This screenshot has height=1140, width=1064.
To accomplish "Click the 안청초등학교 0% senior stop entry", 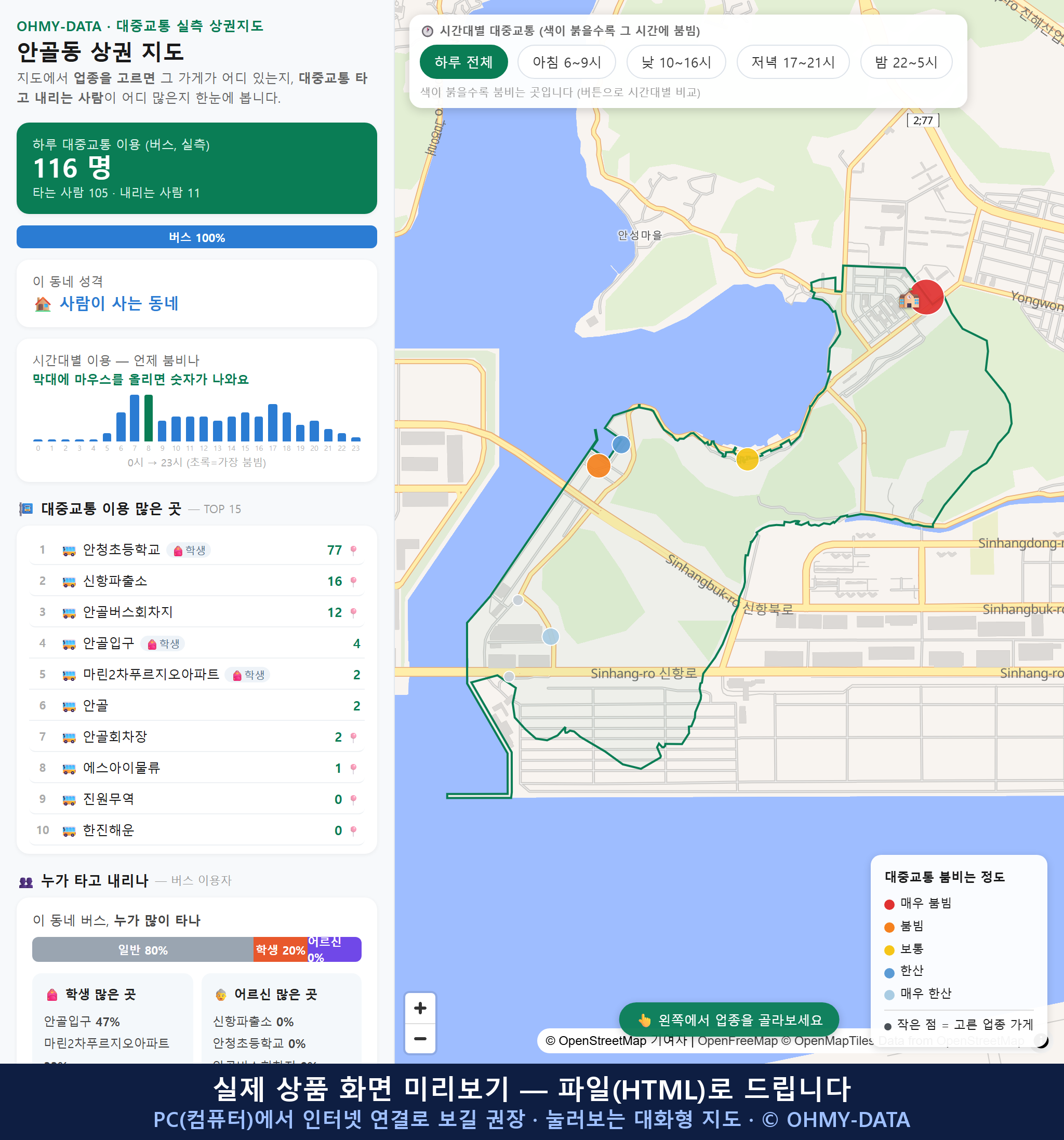I will click(259, 1044).
